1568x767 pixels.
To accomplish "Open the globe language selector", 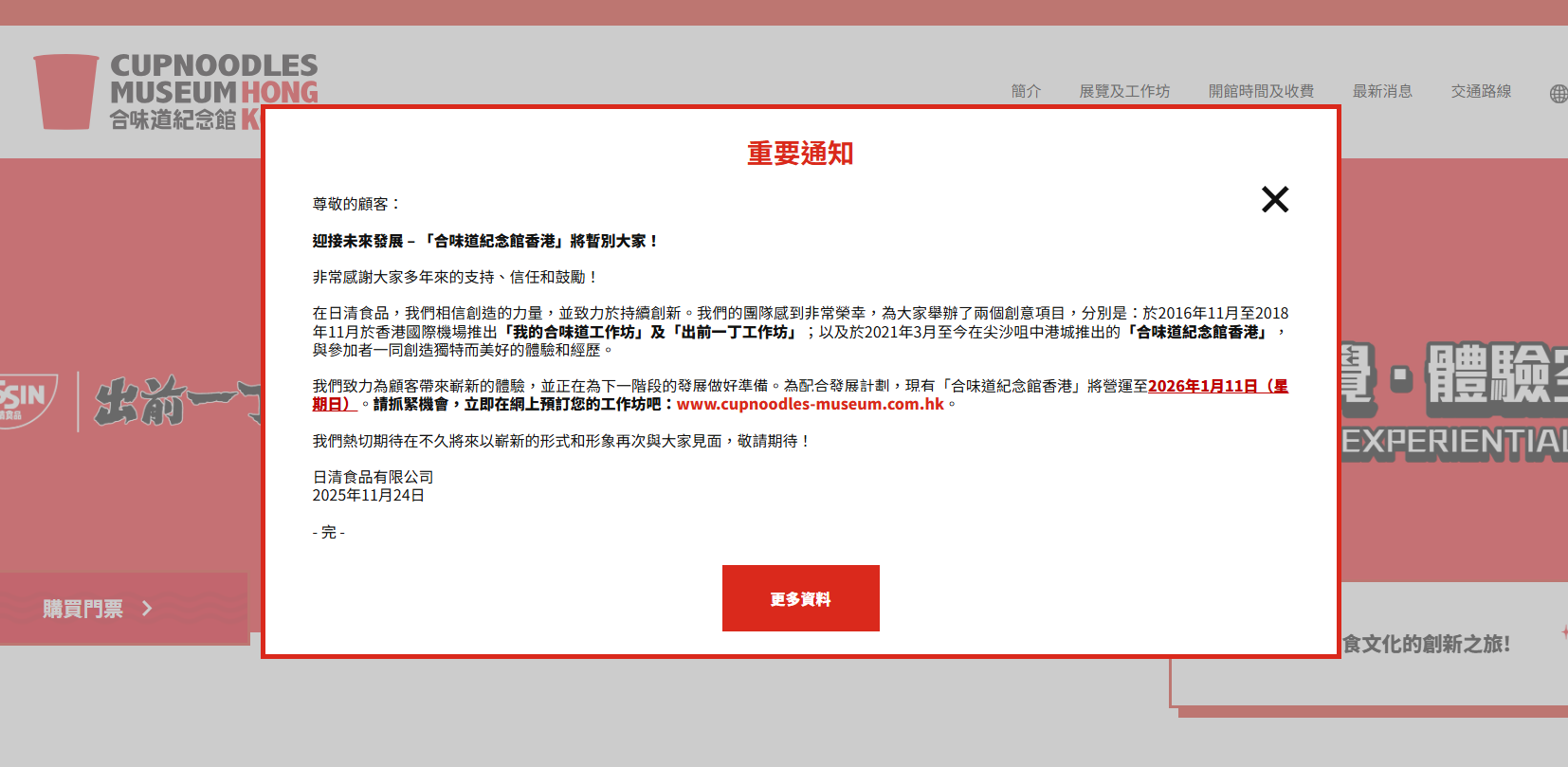I will coord(1558,93).
